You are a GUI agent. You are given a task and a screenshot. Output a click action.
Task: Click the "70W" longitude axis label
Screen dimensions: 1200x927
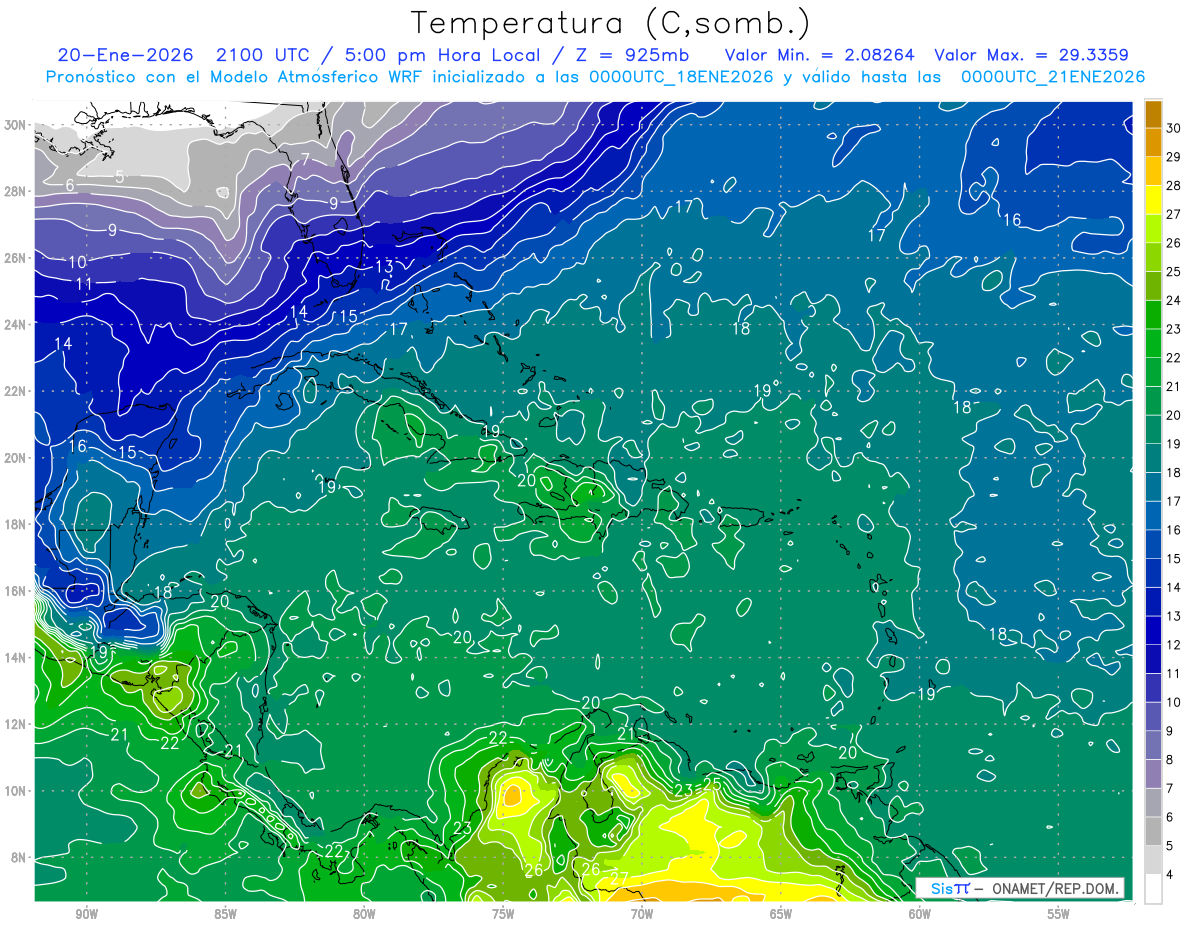click(642, 914)
